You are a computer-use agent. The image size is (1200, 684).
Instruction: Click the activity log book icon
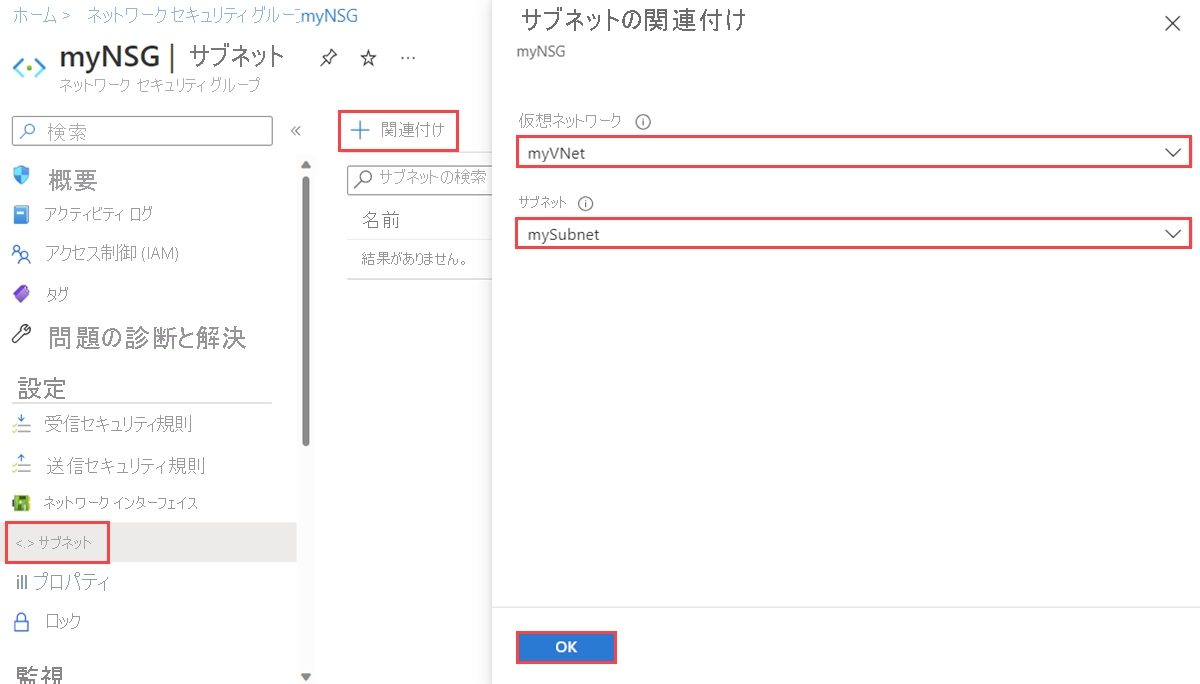22,214
